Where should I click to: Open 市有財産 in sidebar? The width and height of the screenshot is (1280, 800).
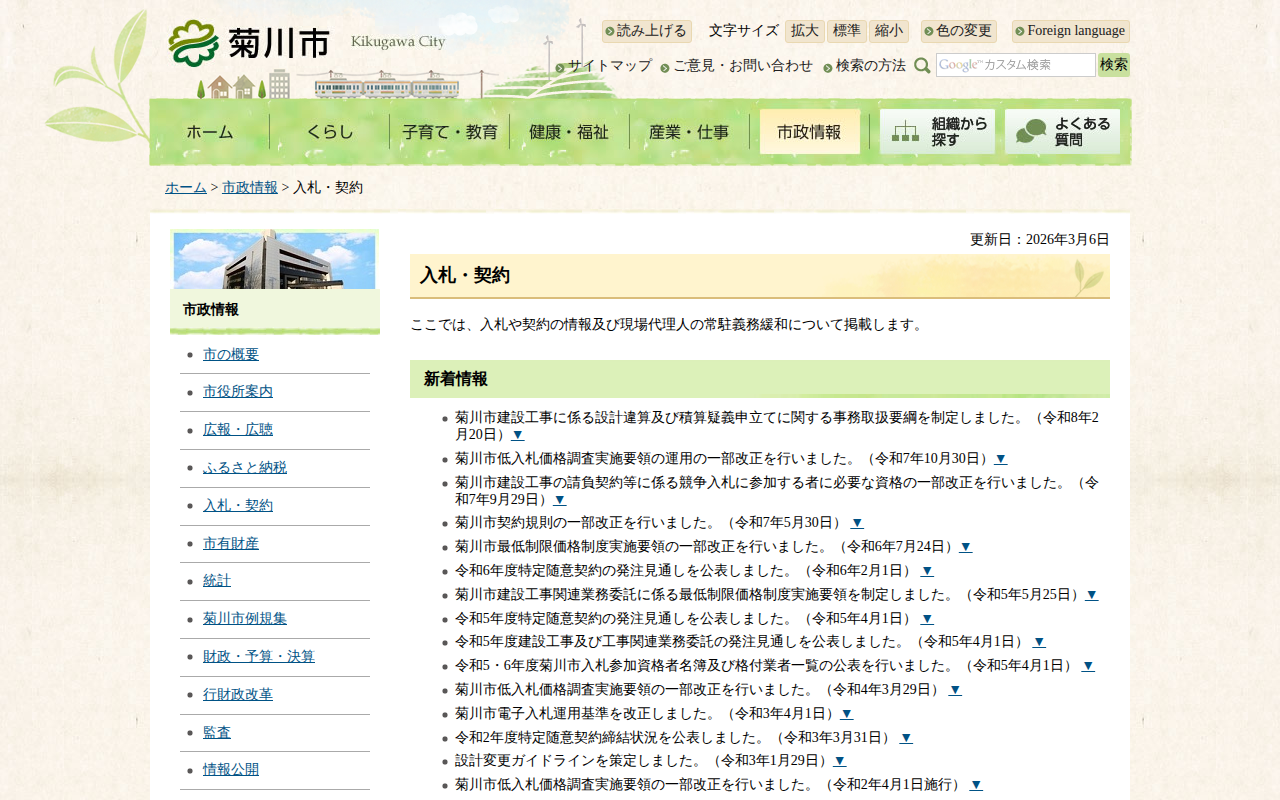click(x=231, y=544)
